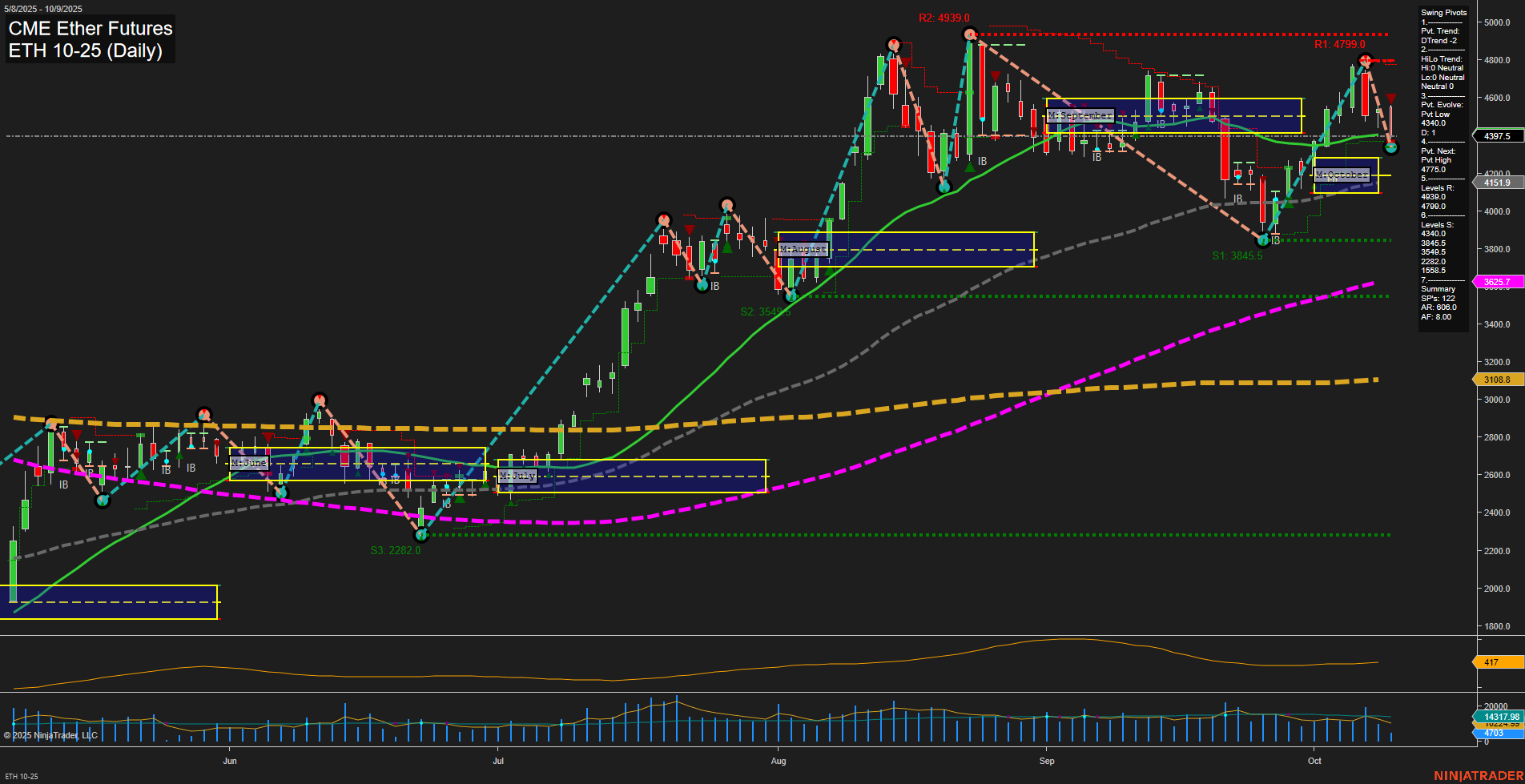Select the M:September range box label
Screen dimensions: 1525x784
(1080, 115)
